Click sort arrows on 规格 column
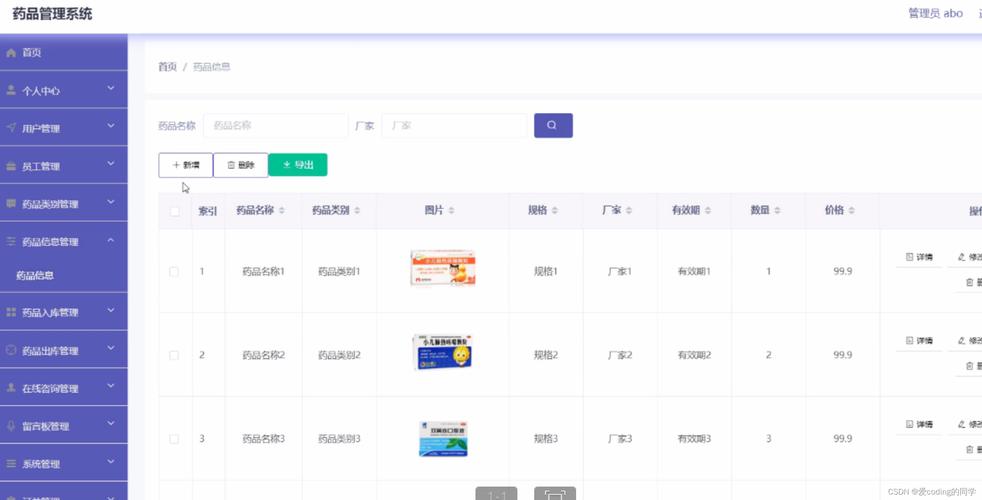This screenshot has width=982, height=500. pos(556,211)
